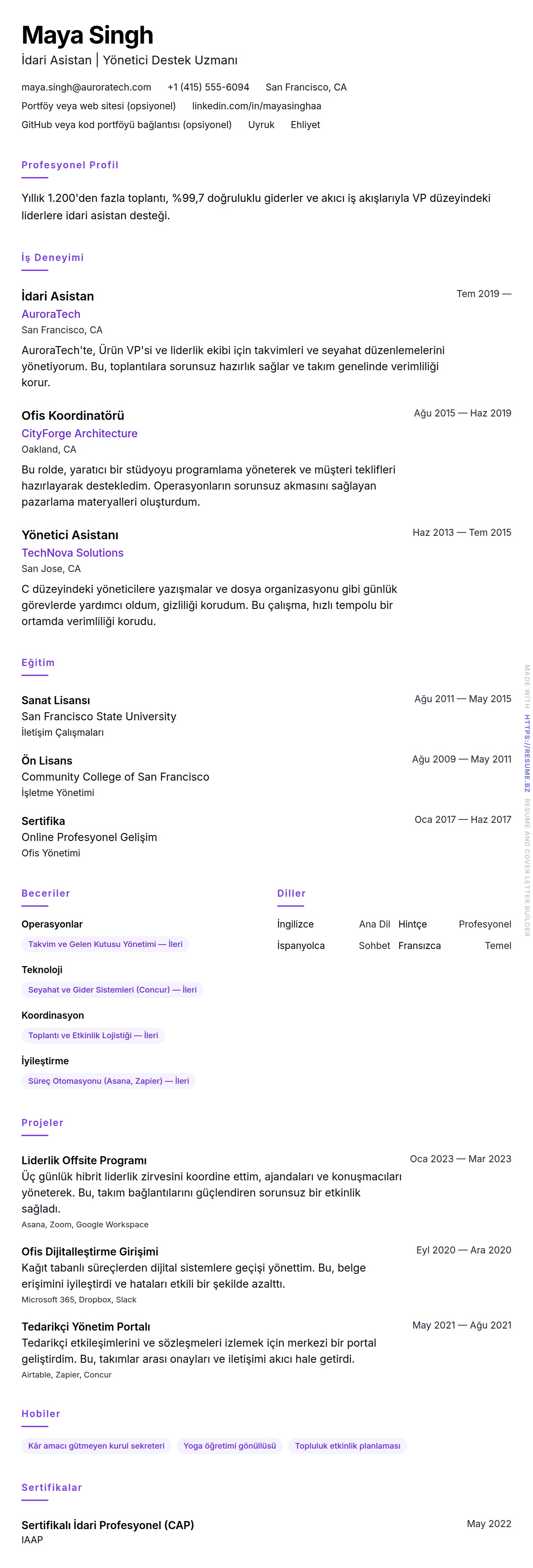Click the GitHub veya kod portföyü bağlantısı text

coord(127,125)
